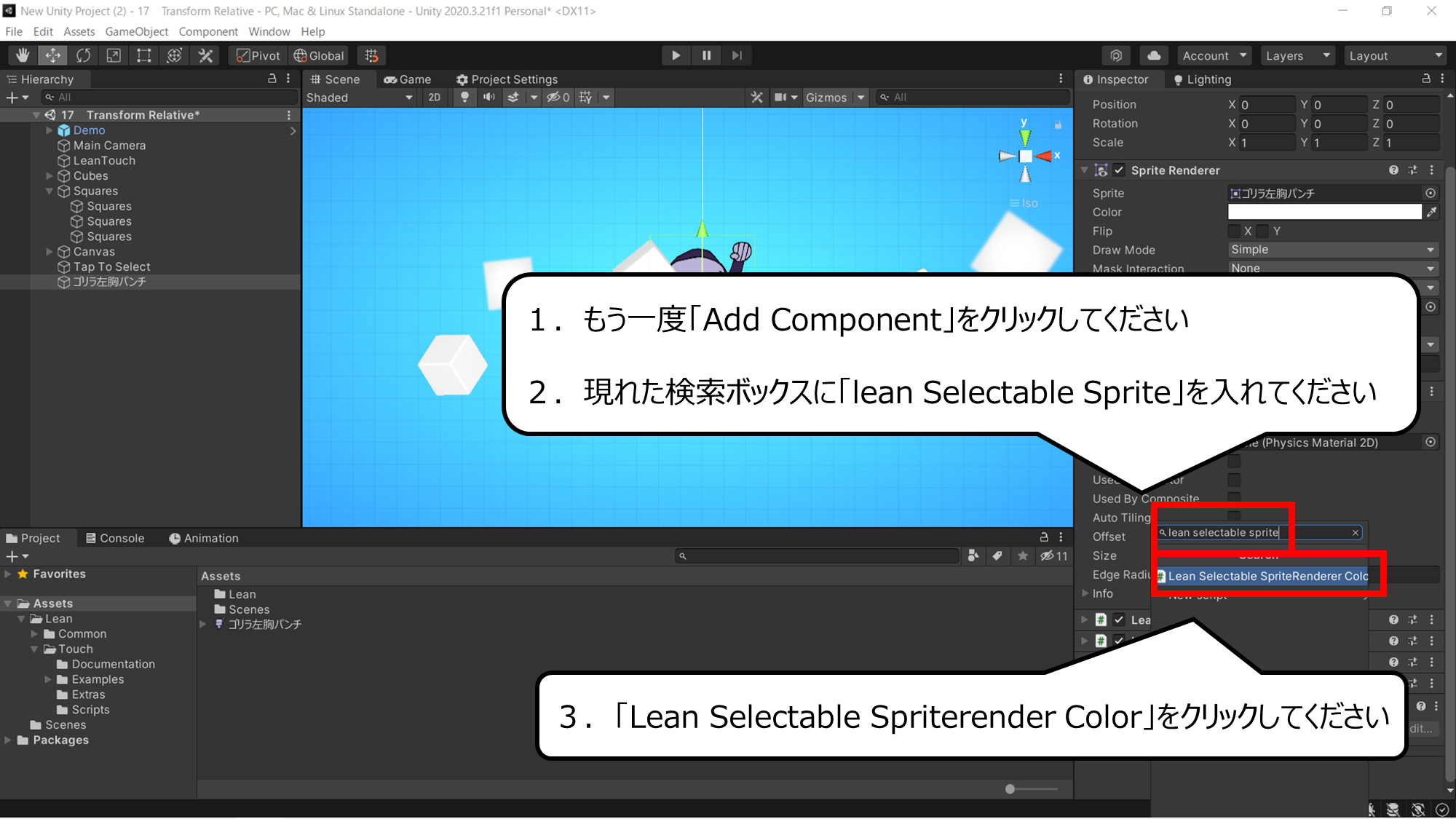Open Collab services icon
This screenshot has width=1456, height=819.
point(1116,55)
